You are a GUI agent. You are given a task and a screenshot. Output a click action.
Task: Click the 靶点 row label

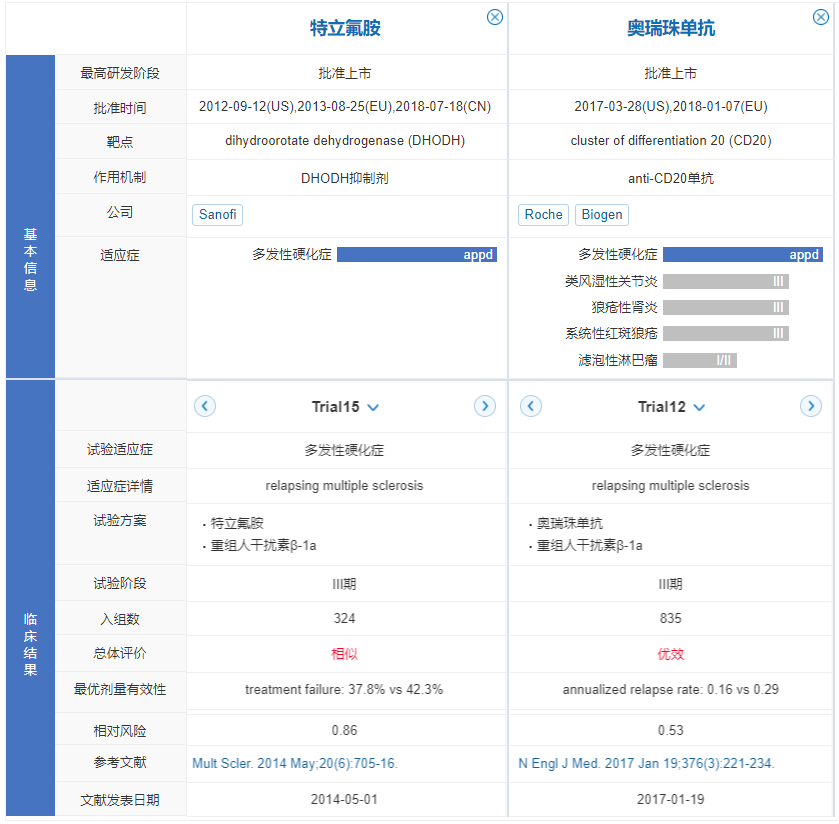tap(120, 142)
